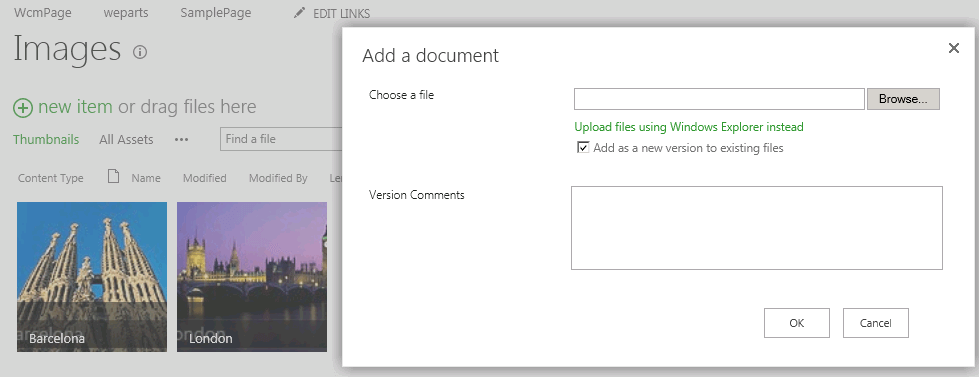Click the info icon next to Images title
979x377 pixels.
[x=140, y=52]
